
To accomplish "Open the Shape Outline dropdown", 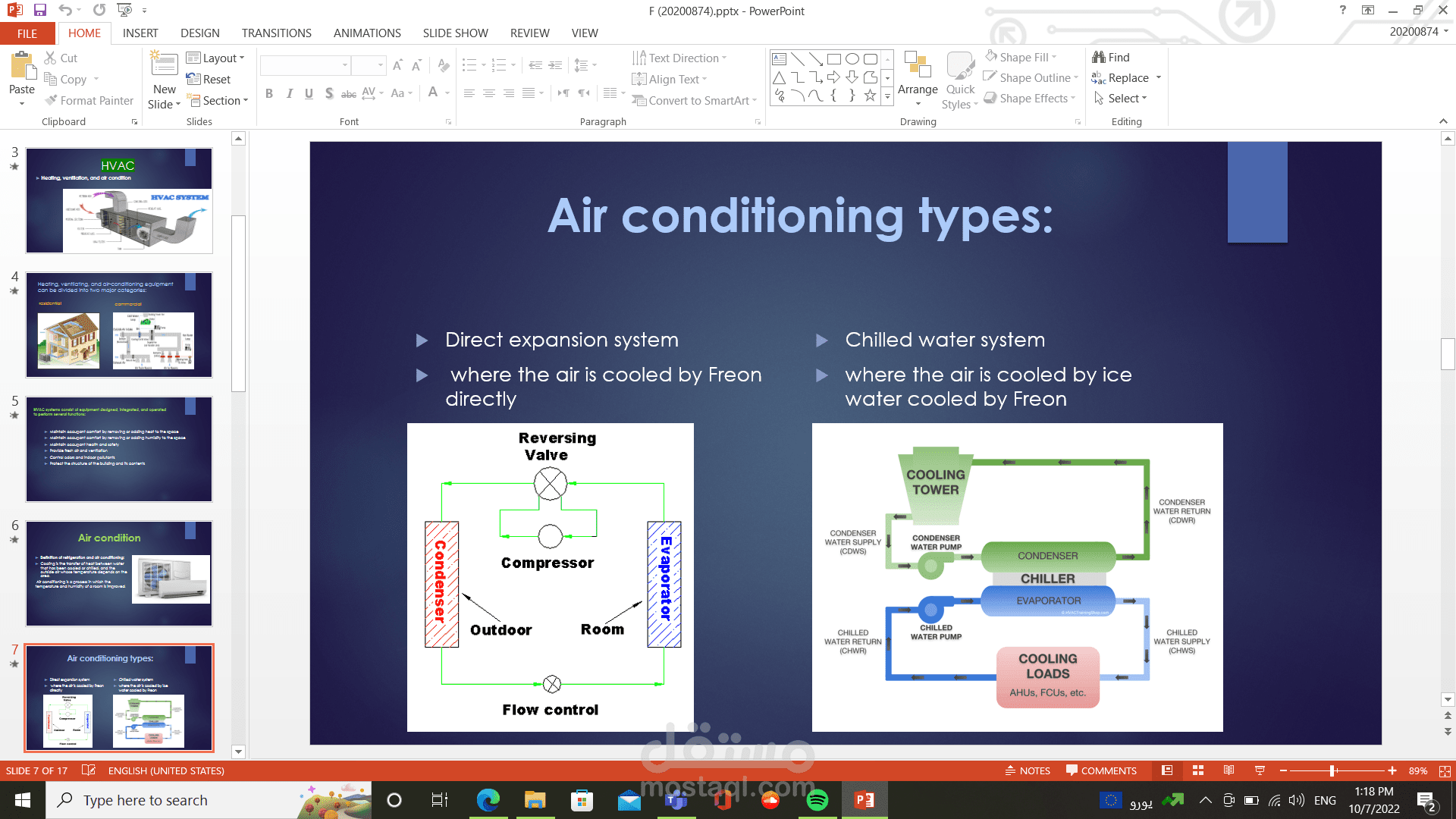I will 1031,77.
